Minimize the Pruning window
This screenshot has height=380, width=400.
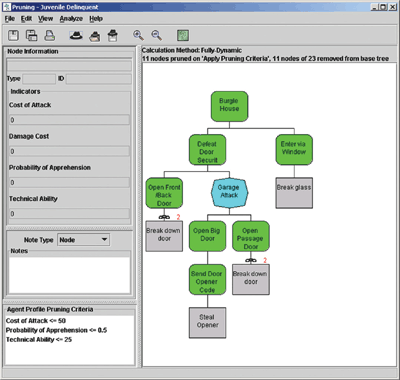[x=375, y=7]
